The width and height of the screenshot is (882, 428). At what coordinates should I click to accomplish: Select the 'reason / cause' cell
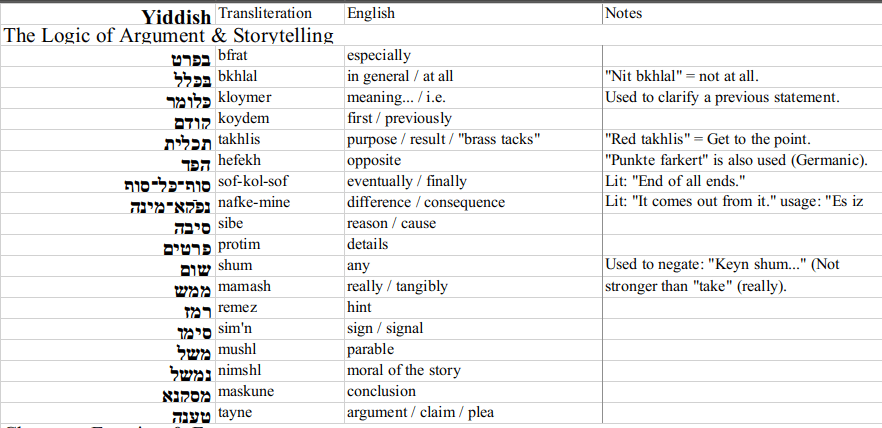[x=391, y=223]
